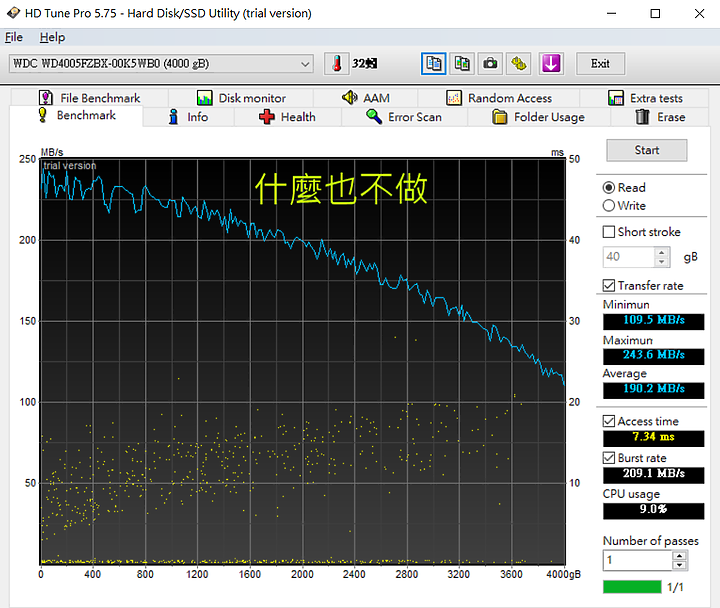Click copy info to clipboard icon
720x608 pixels.
pyautogui.click(x=433, y=64)
